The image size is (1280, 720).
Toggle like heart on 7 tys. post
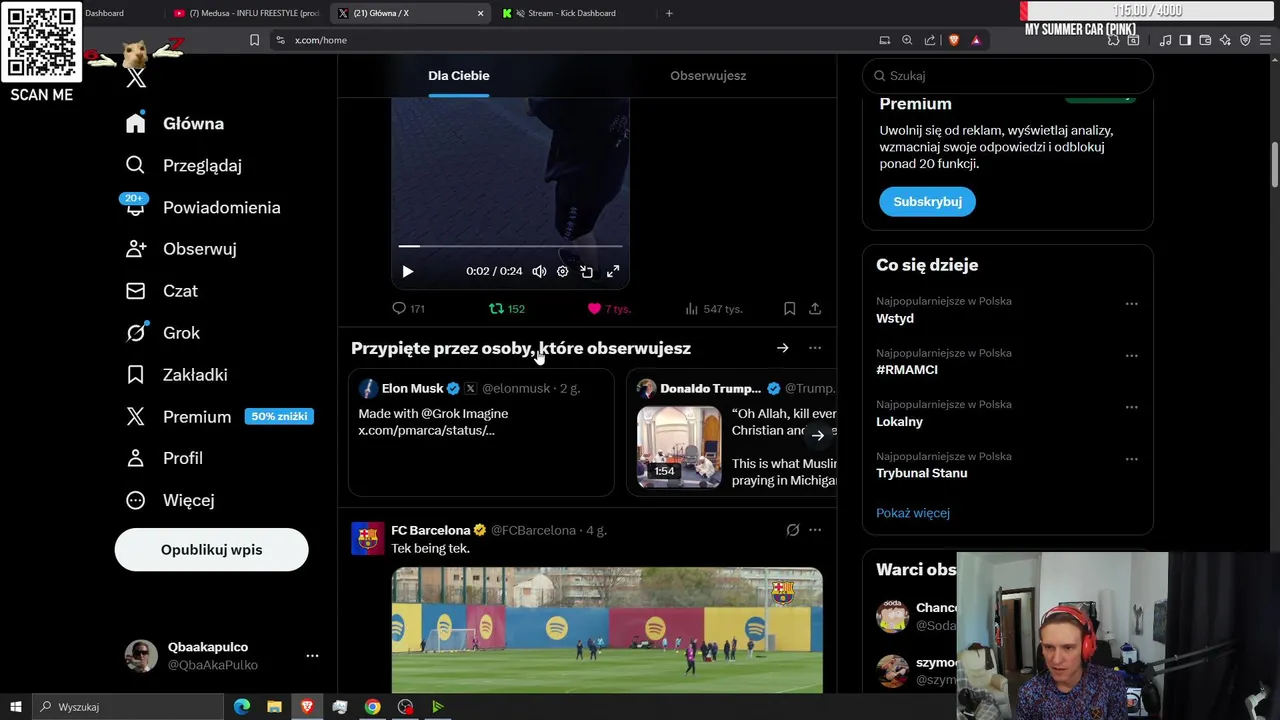pos(609,309)
